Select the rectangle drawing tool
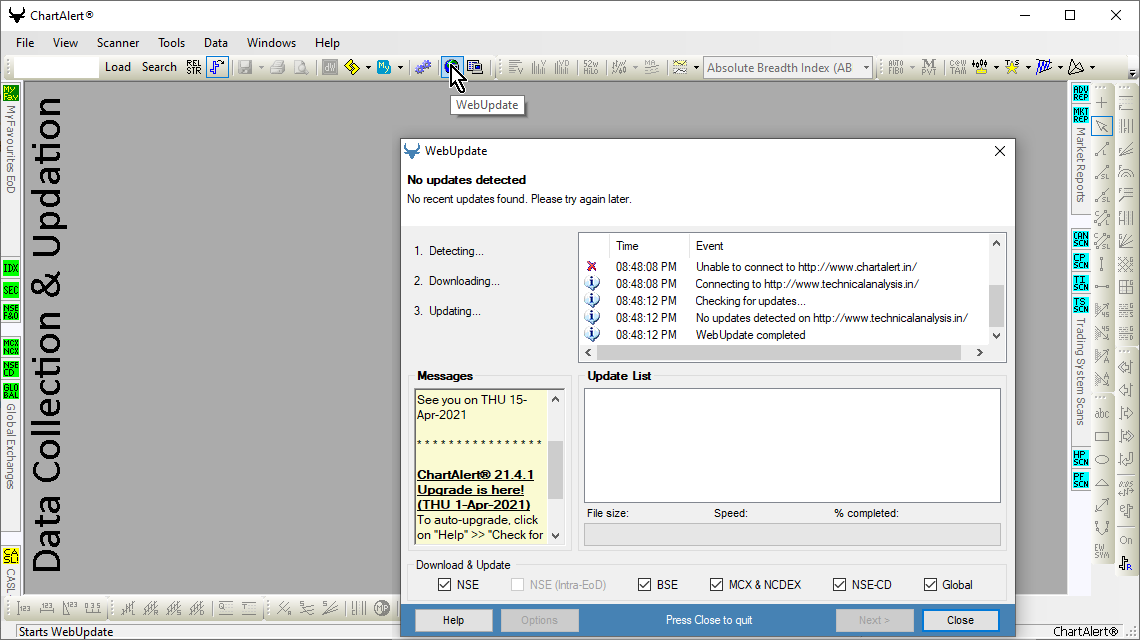Viewport: 1140px width, 640px height. point(1102,436)
